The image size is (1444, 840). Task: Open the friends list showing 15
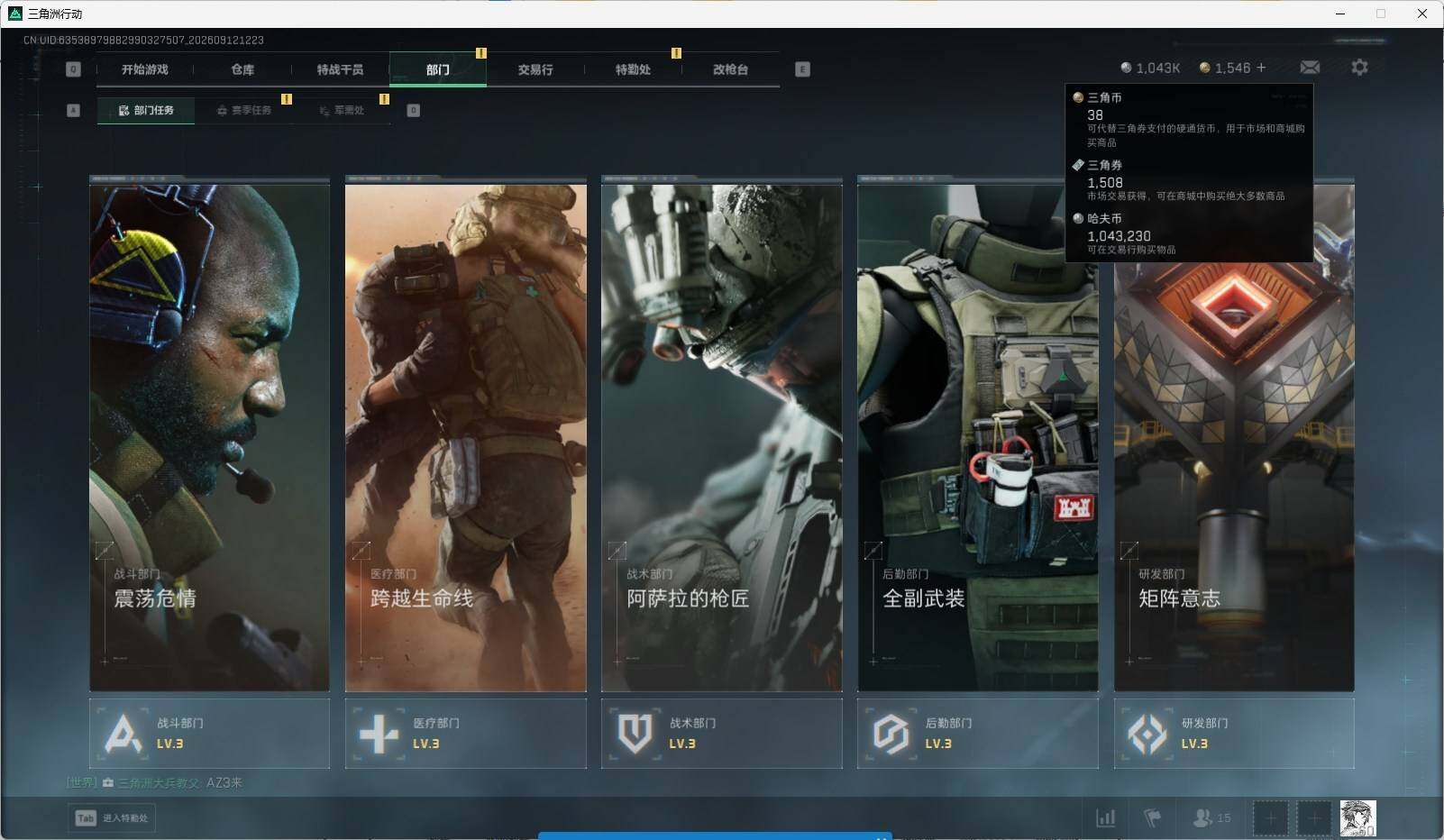click(1211, 818)
